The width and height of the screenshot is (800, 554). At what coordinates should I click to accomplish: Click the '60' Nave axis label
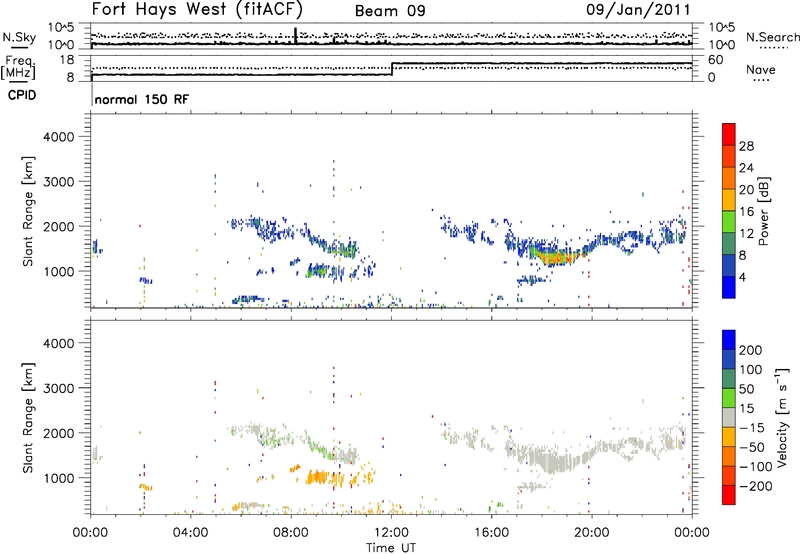pos(715,60)
